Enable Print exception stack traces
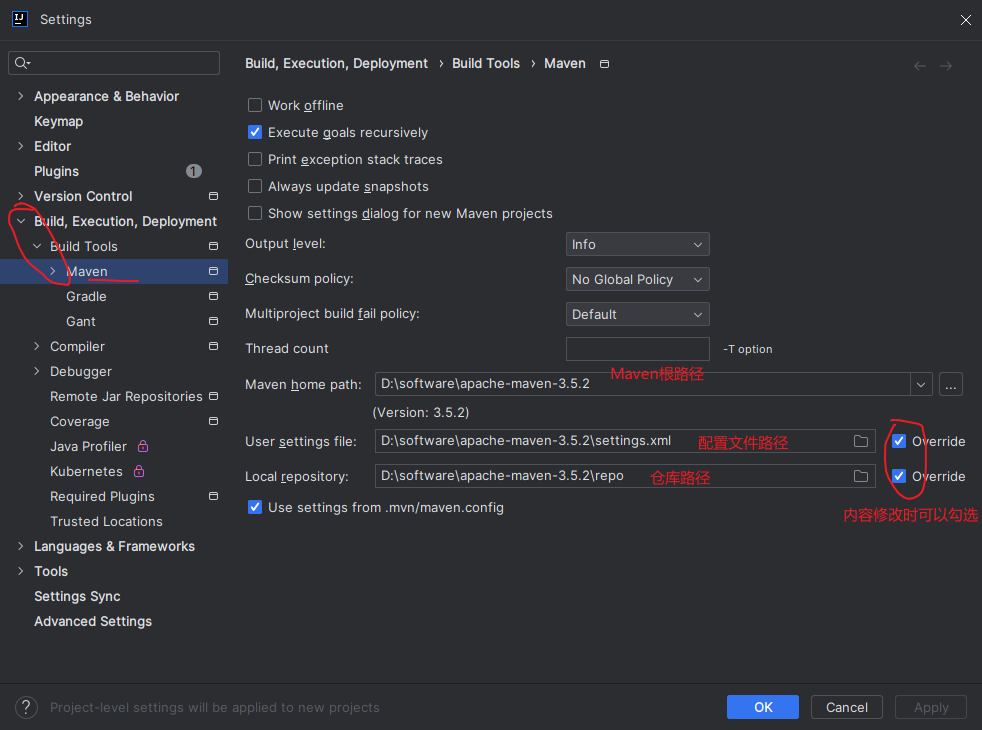The image size is (982, 730). click(x=255, y=159)
